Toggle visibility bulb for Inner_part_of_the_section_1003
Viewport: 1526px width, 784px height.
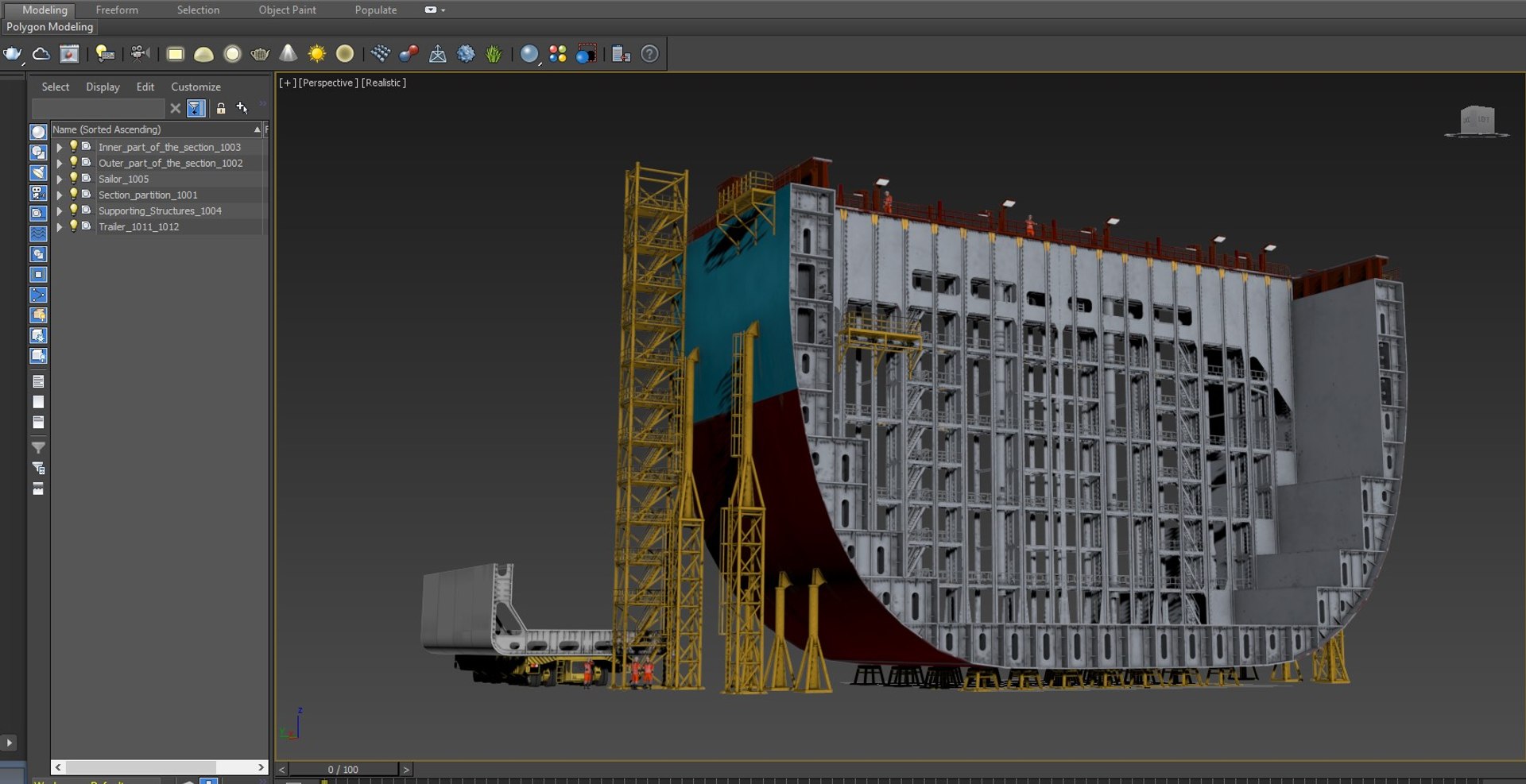tap(73, 147)
